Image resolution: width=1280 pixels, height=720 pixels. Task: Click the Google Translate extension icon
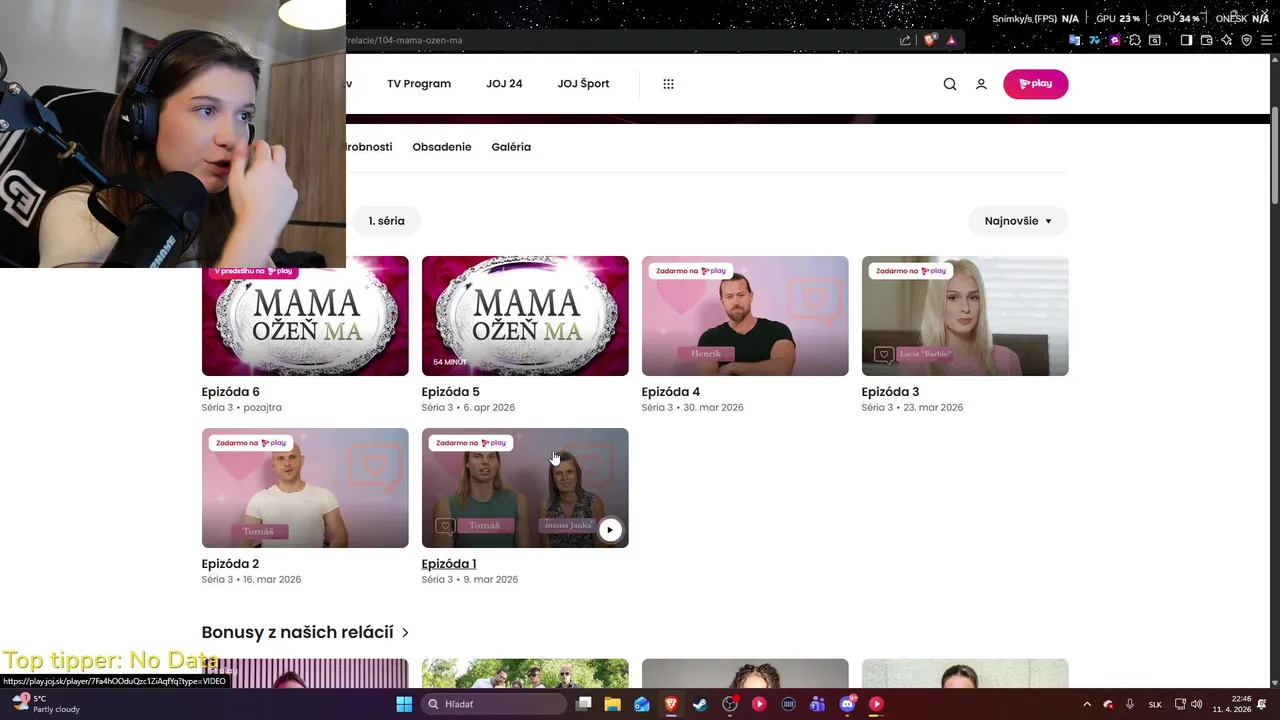point(1075,40)
